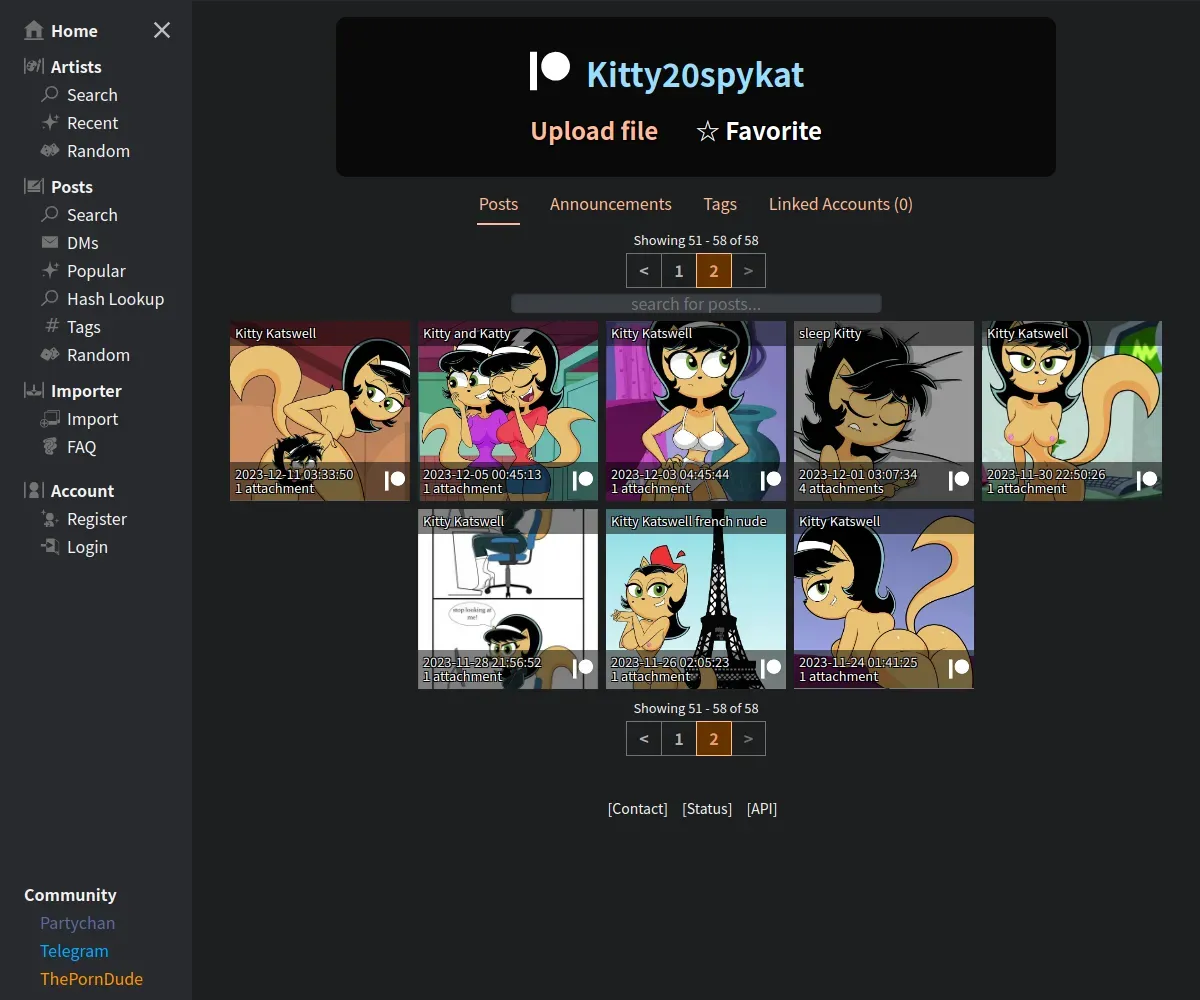Switch to the Announcements tab
The height and width of the screenshot is (1000, 1200).
pyautogui.click(x=611, y=204)
